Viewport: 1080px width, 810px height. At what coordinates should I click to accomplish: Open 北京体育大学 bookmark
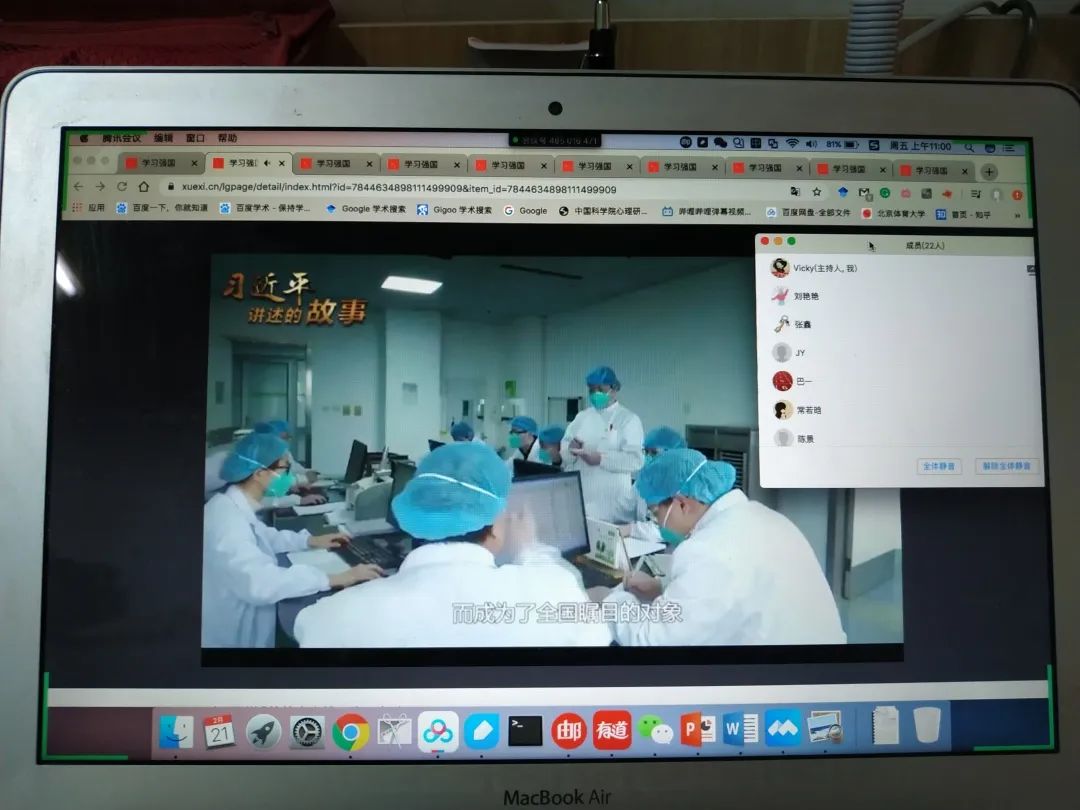pos(893,214)
